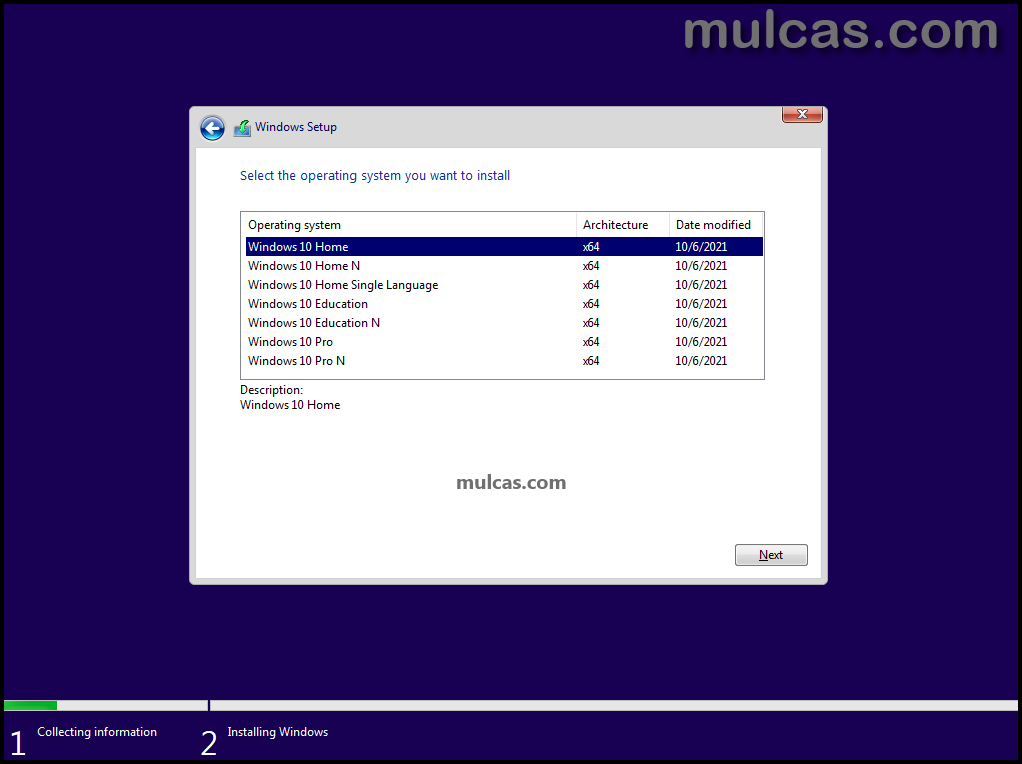
Task: Click the Collecting information step label
Action: 97,732
